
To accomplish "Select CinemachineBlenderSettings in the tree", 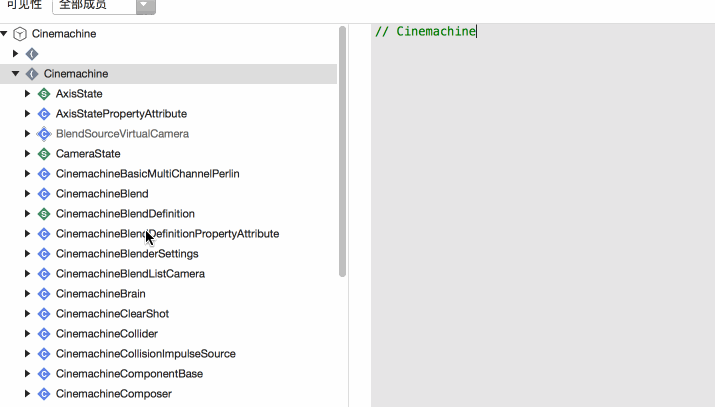I will [127, 254].
